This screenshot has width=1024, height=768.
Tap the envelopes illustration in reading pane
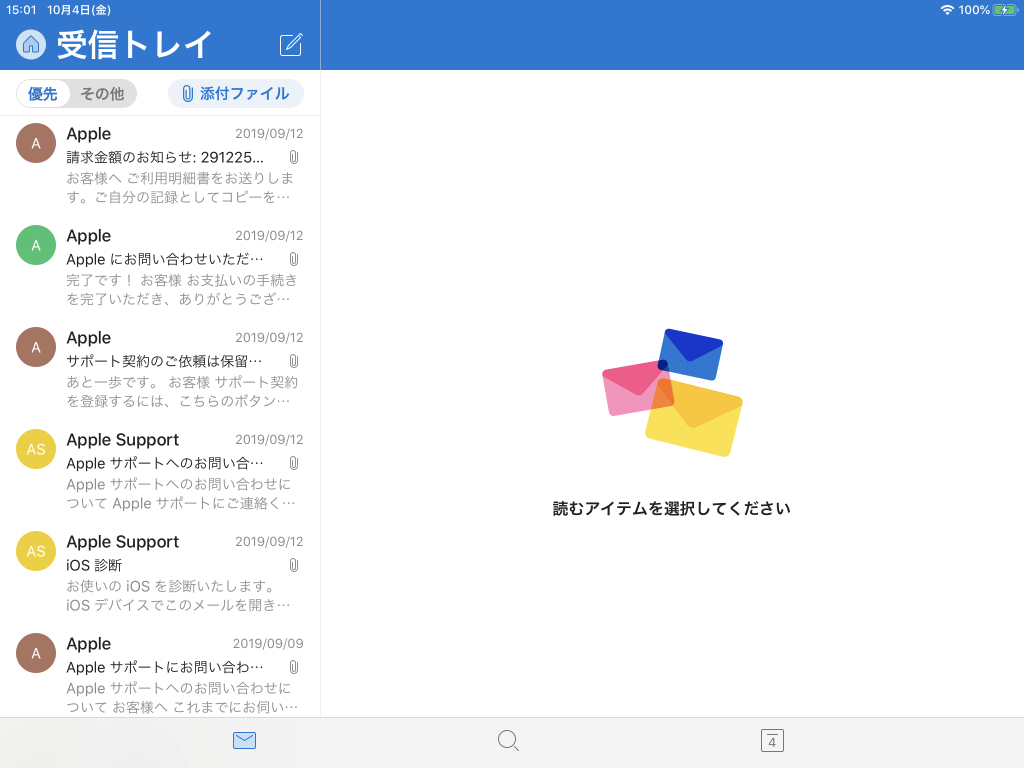pos(672,392)
